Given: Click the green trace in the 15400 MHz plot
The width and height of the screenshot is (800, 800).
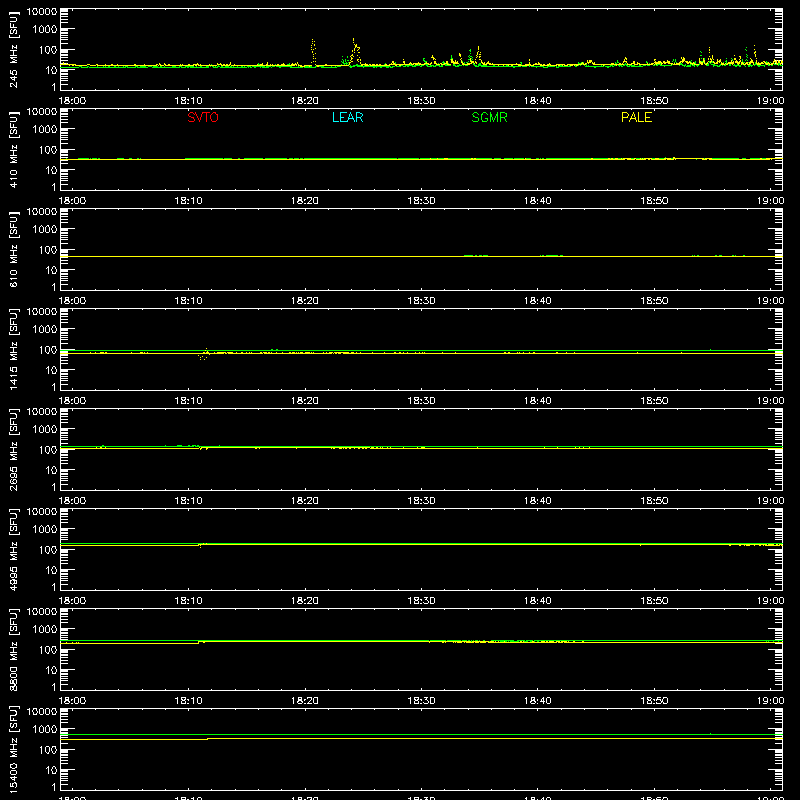Looking at the screenshot, I should (x=421, y=735).
